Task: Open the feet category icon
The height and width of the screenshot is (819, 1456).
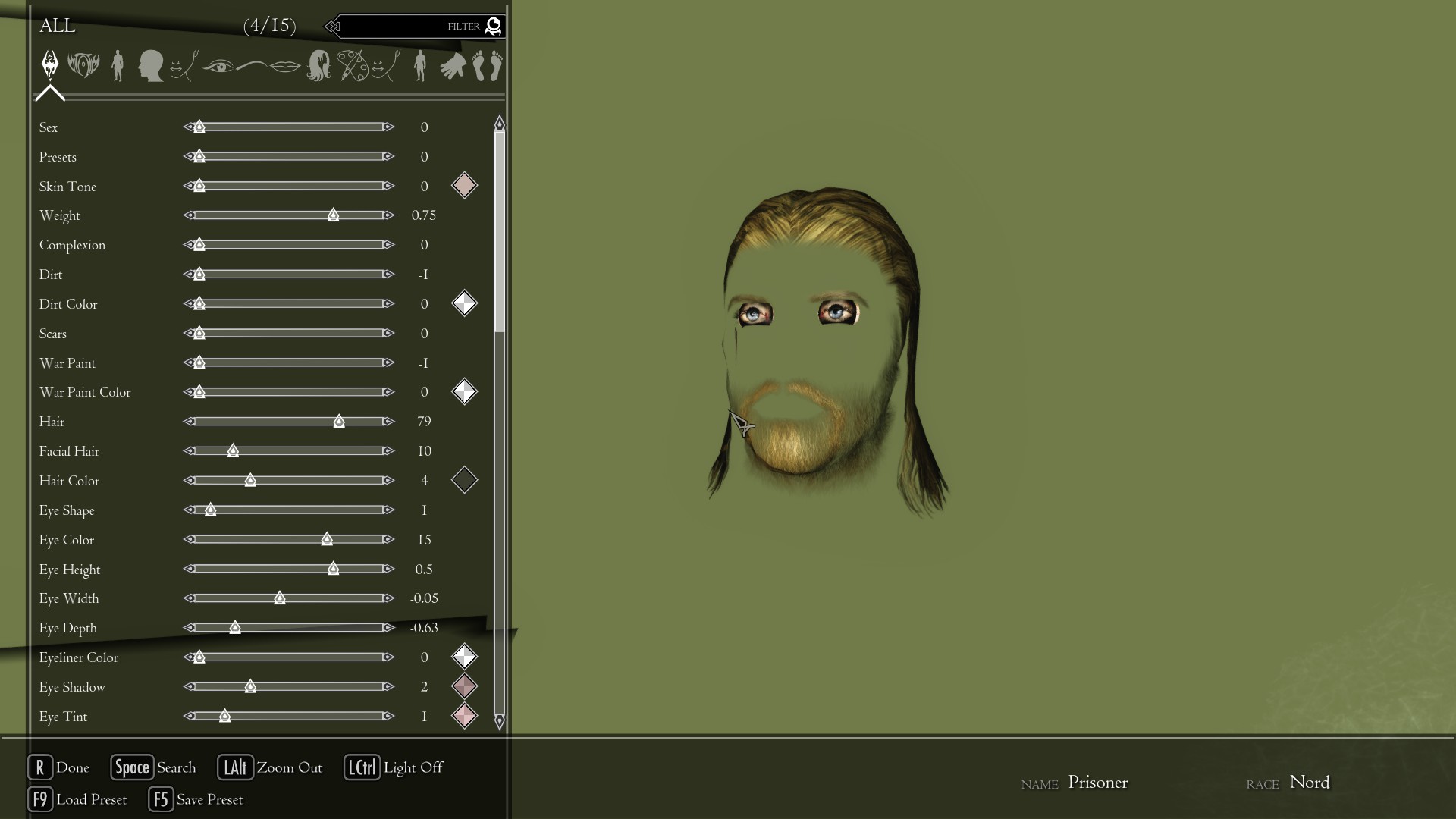Action: [487, 66]
